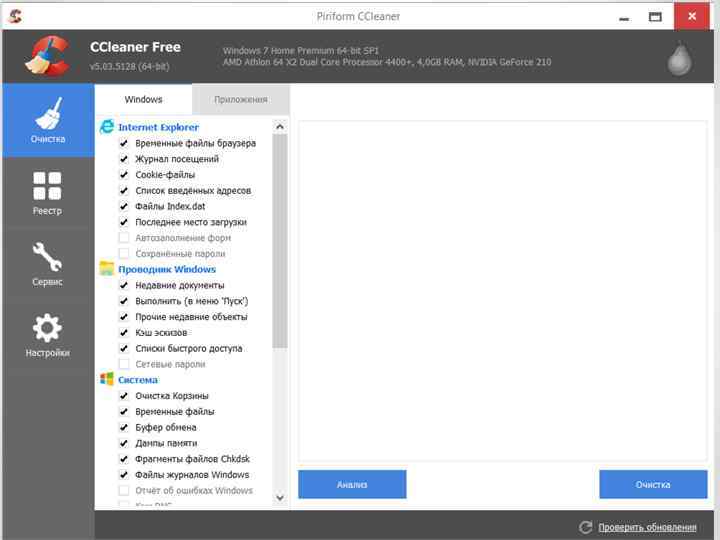The width and height of the screenshot is (720, 540).
Task: Click the Очистка run cleaner button
Action: click(653, 484)
